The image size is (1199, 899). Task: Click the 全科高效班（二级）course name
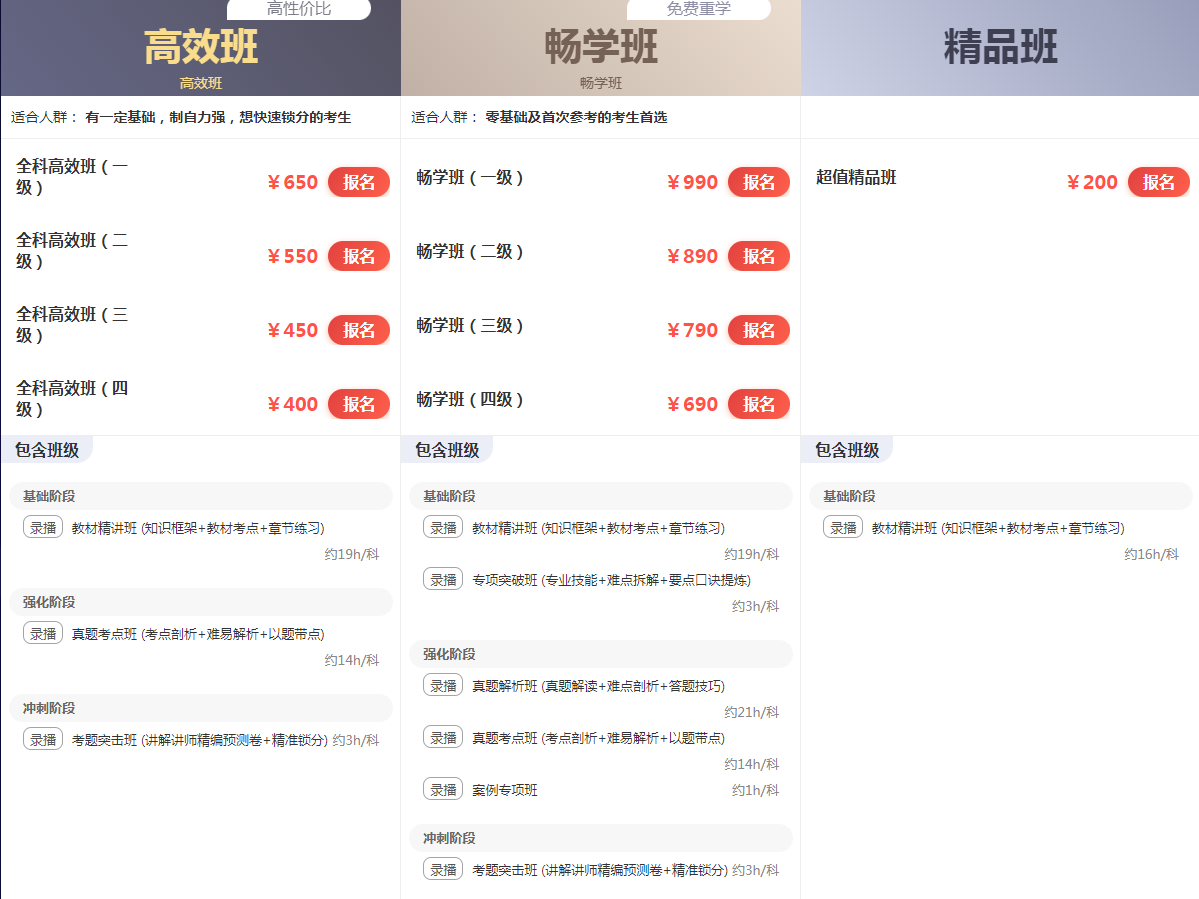coord(73,251)
